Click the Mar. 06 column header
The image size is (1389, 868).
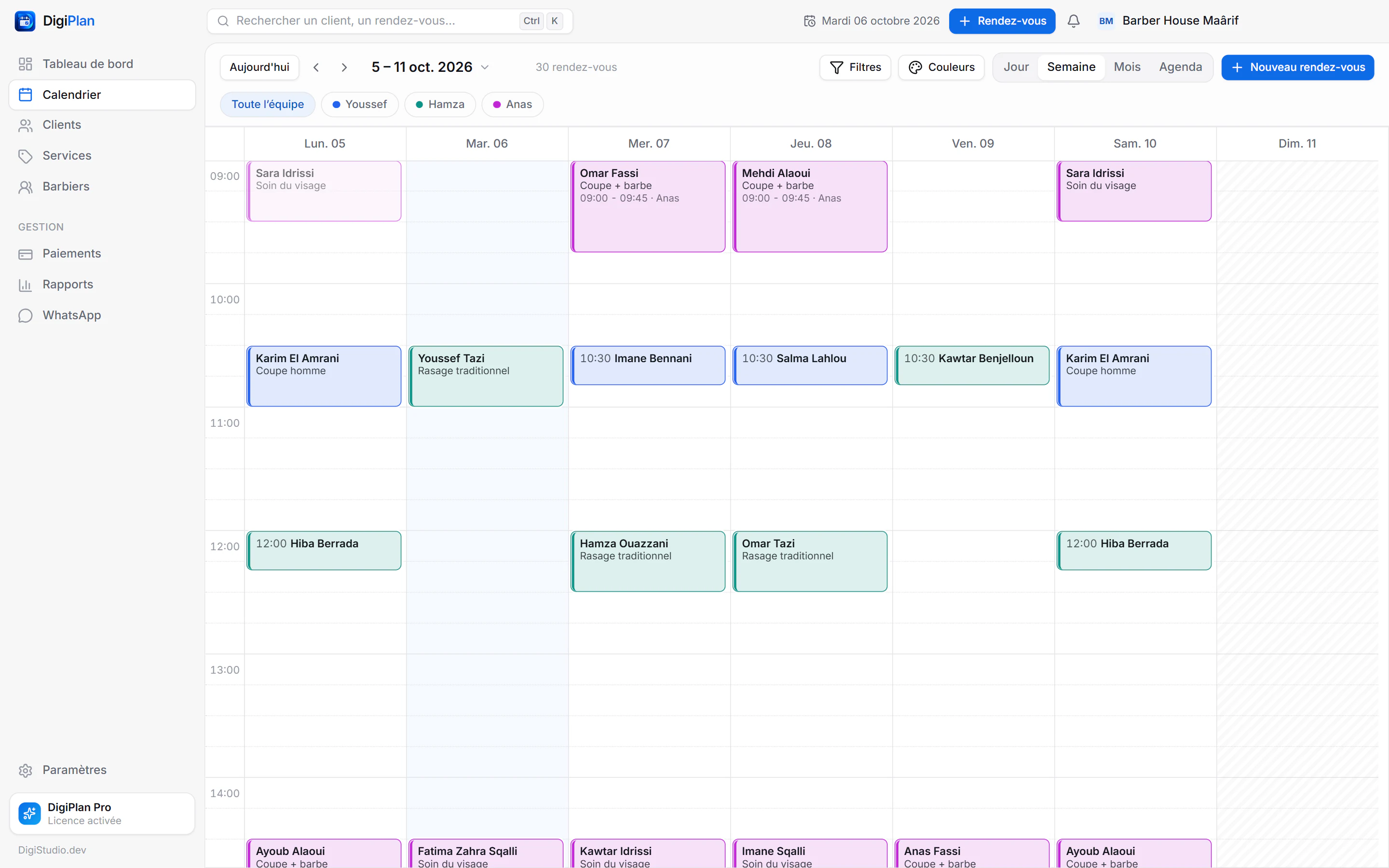[x=487, y=144]
